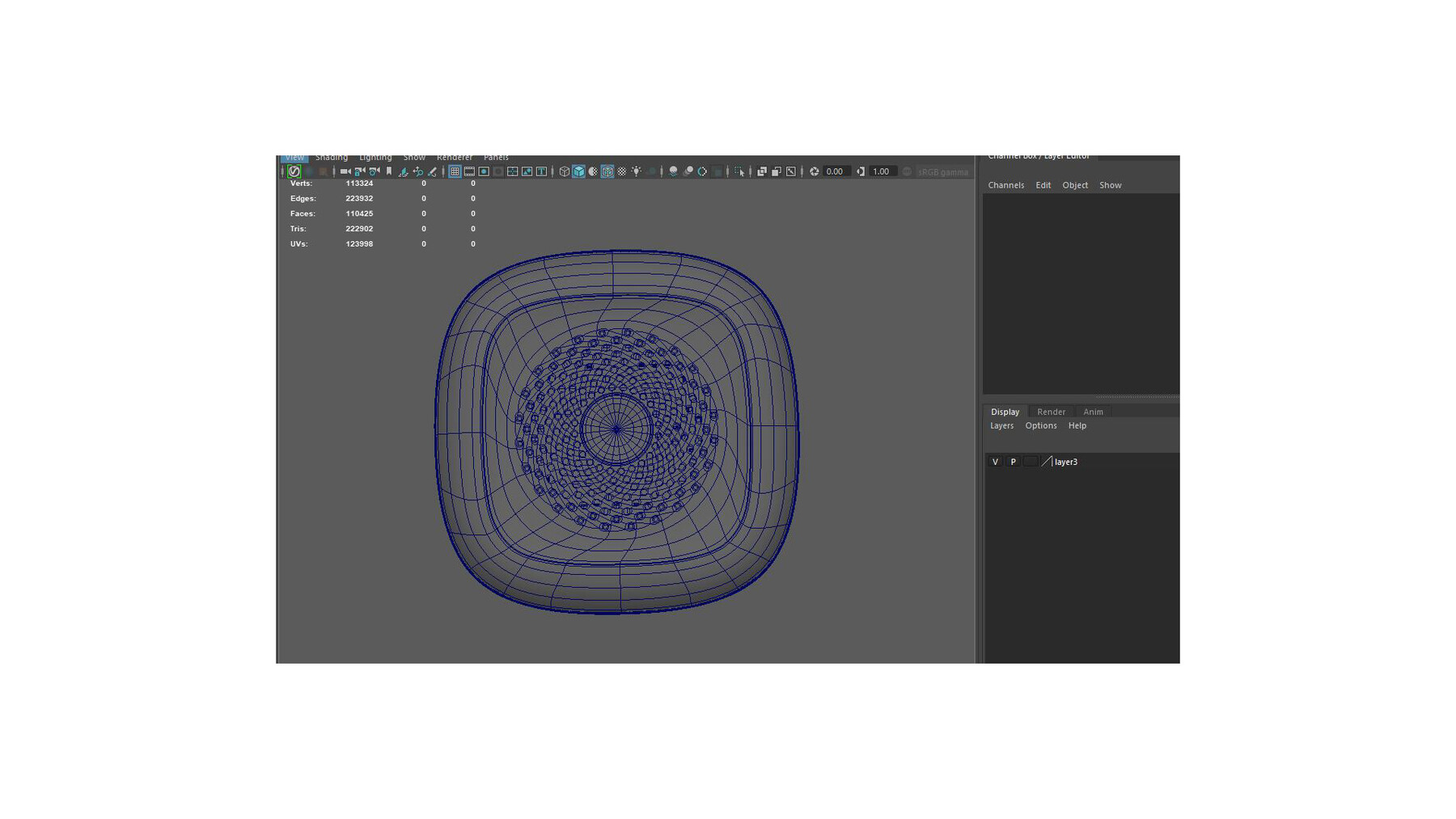Click the 2D pan/zoom tool icon
This screenshot has height=819, width=1456.
419,171
